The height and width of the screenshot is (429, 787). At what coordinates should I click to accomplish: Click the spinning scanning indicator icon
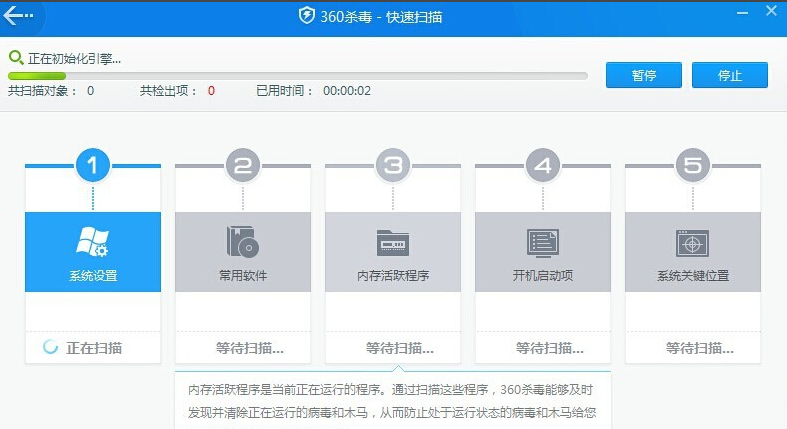click(50, 347)
